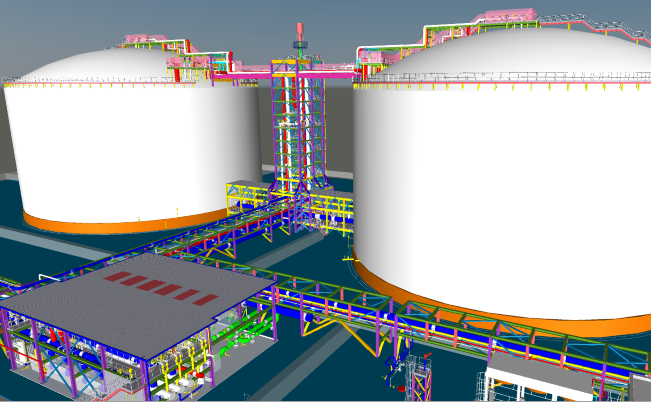Select the orange base ring of left tank

[x=130, y=224]
